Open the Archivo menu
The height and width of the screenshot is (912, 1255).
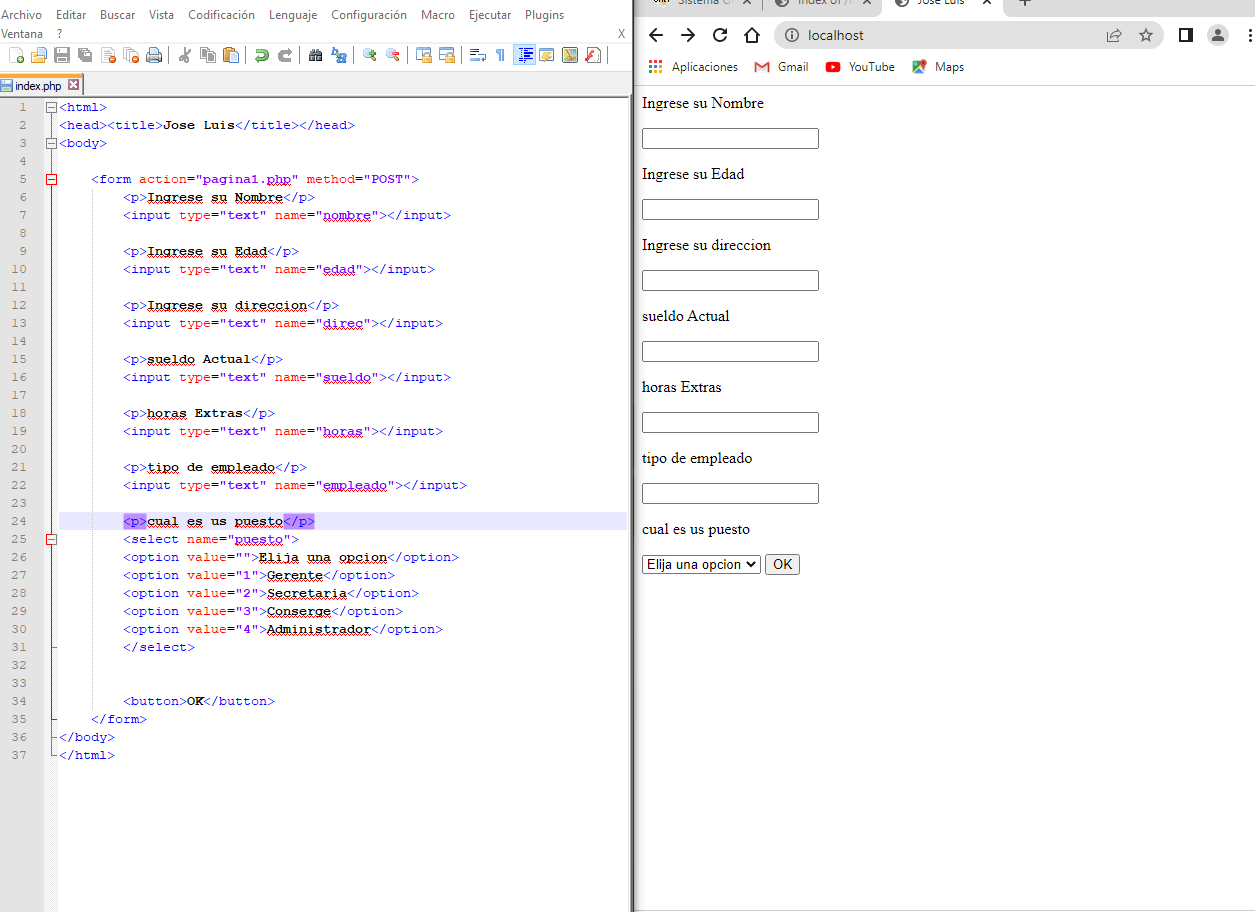(x=21, y=15)
